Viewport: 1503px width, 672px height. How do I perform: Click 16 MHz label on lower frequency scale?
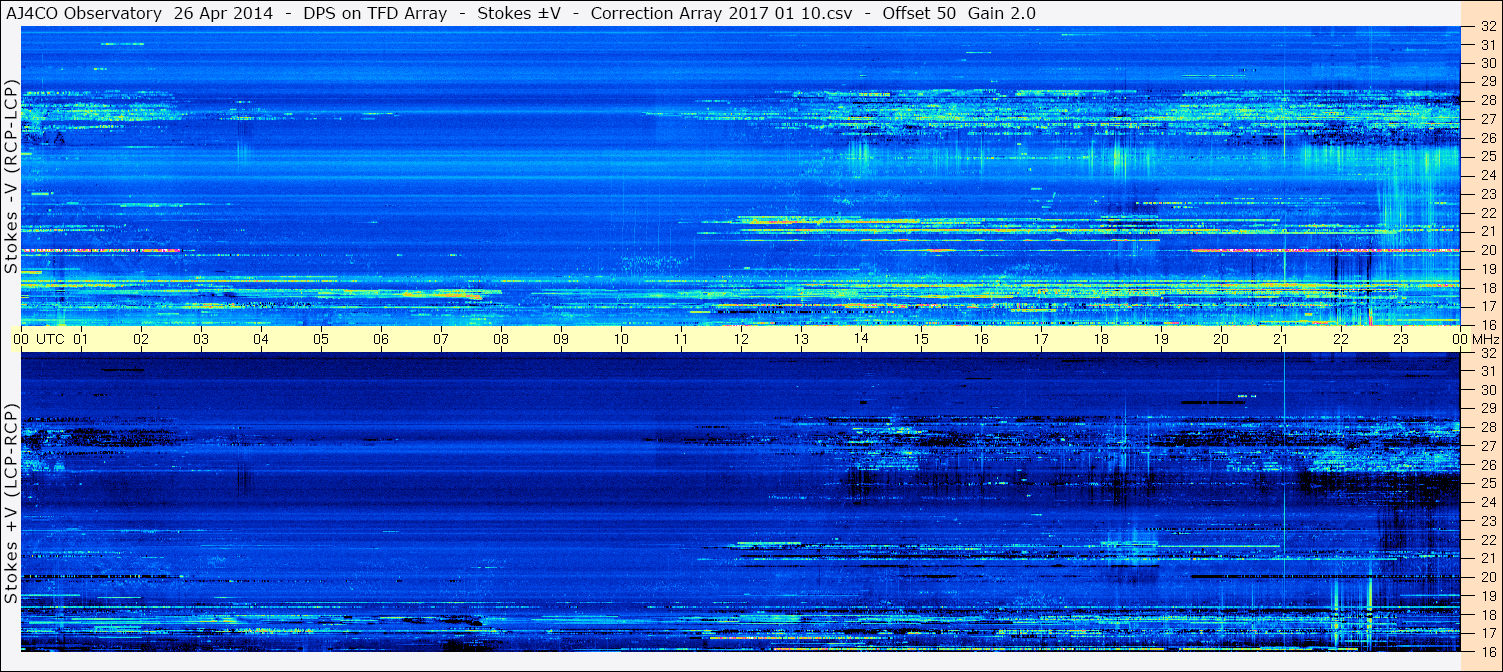(1487, 651)
